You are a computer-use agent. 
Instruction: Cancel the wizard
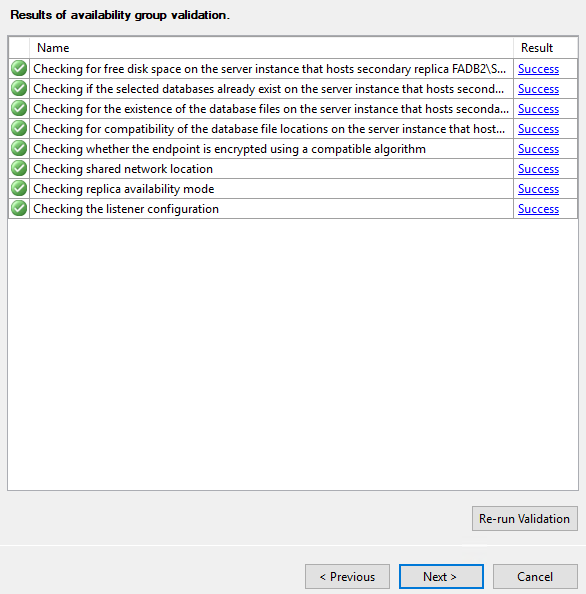point(535,577)
